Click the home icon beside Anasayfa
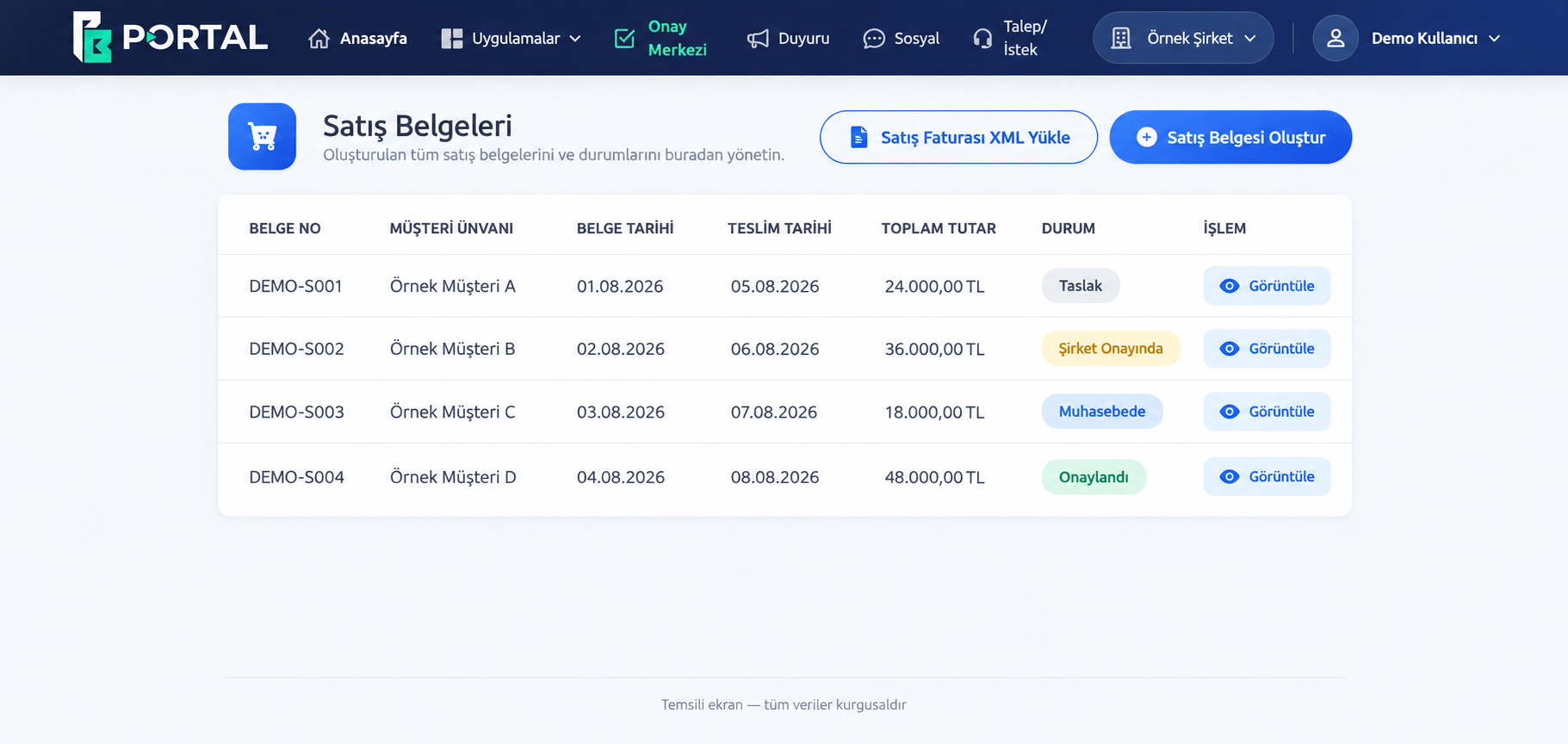This screenshot has width=1568, height=744. [x=319, y=39]
